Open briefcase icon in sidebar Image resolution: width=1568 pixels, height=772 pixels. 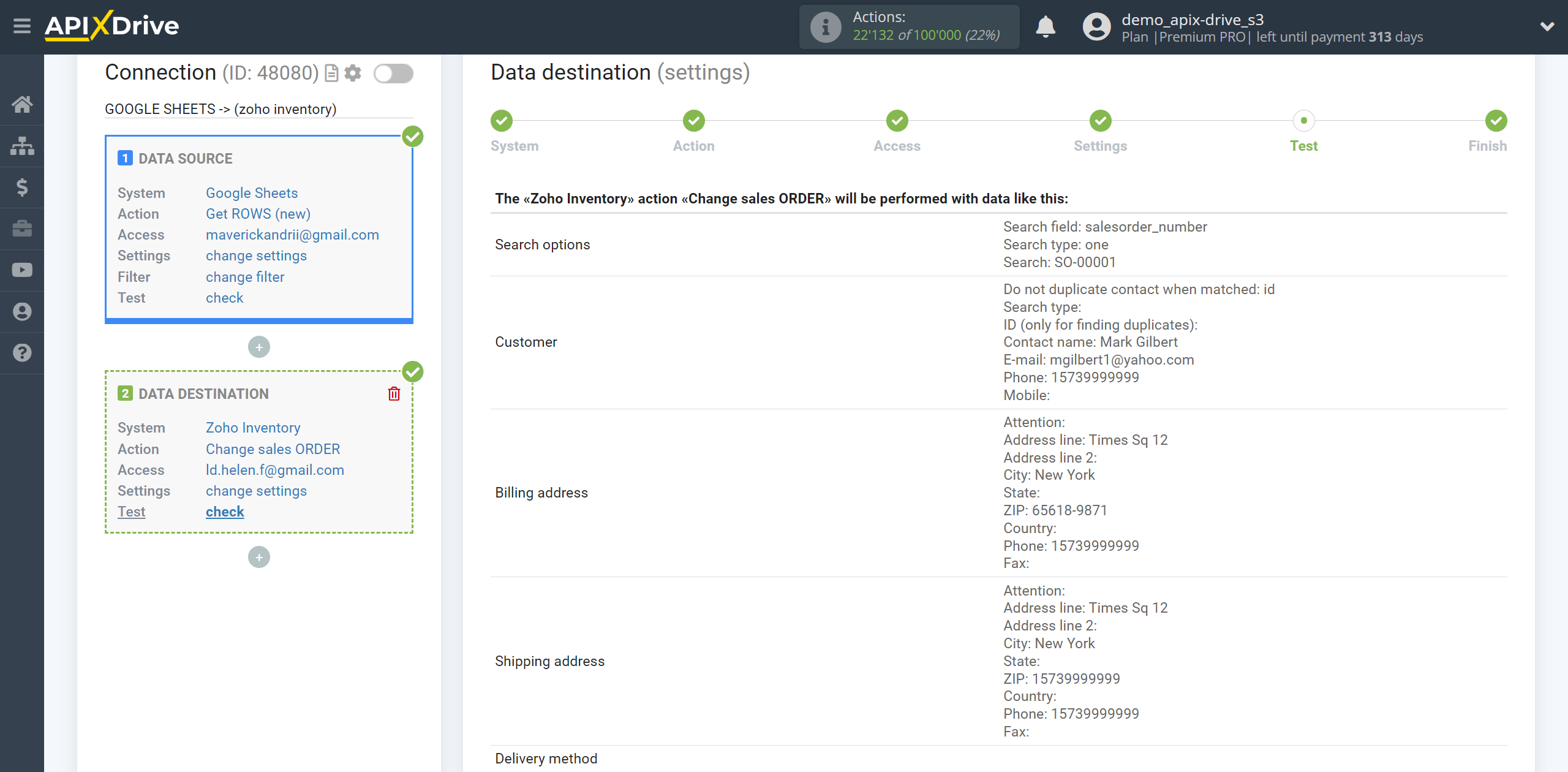coord(22,229)
